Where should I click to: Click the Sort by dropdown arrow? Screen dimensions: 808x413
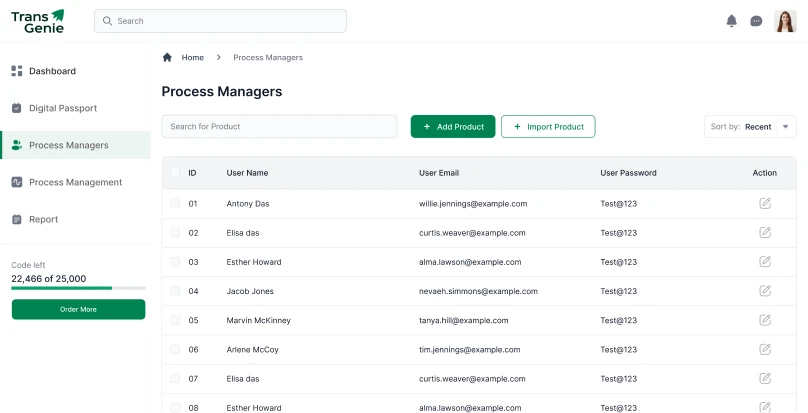[785, 127]
